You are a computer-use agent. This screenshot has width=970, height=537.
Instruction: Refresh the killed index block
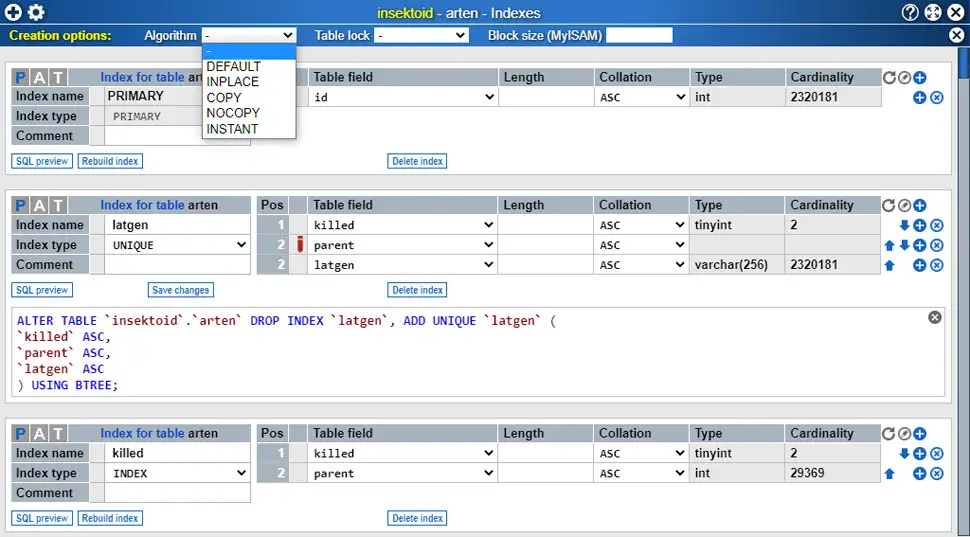pos(889,434)
